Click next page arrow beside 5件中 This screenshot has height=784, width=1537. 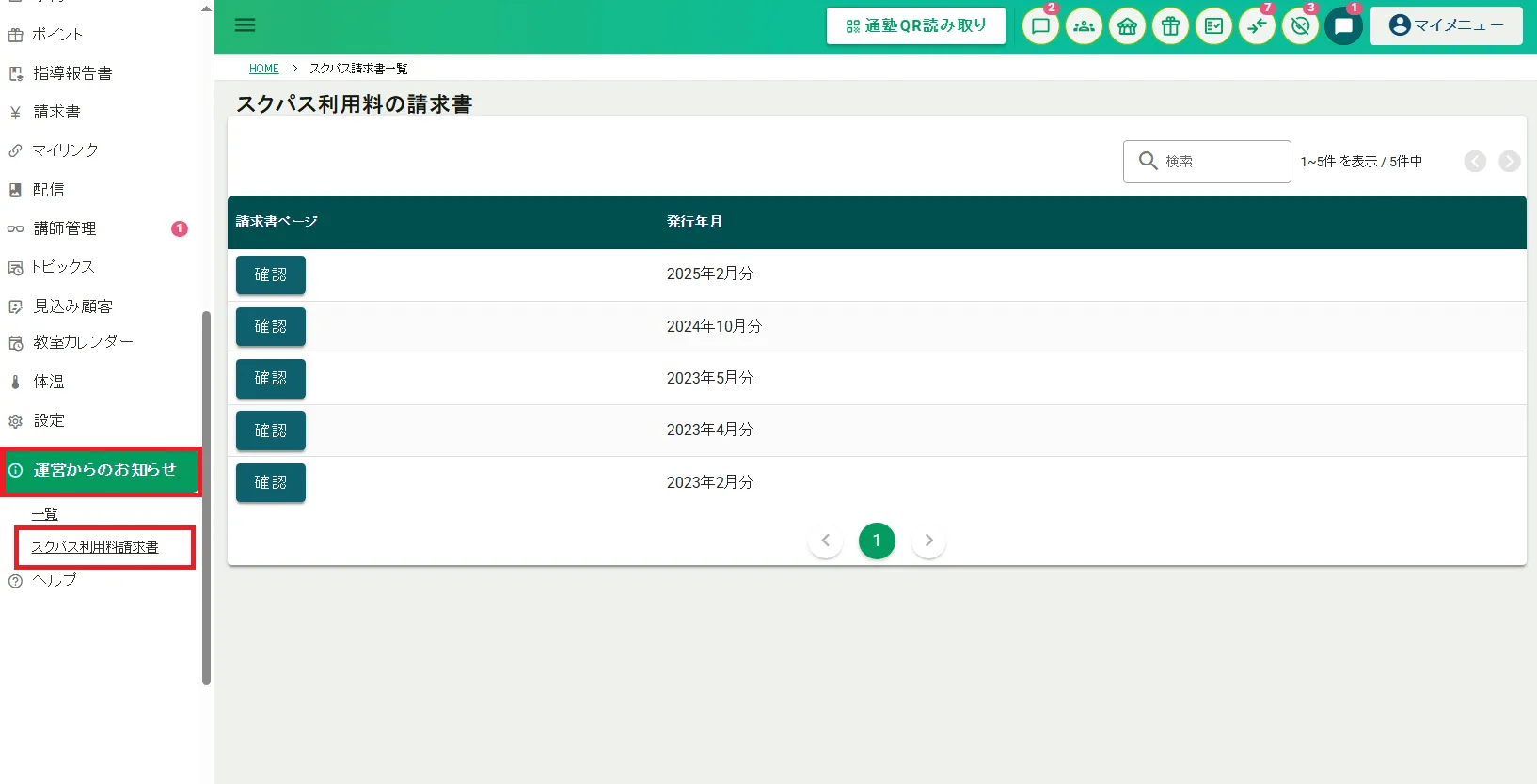[x=1510, y=162]
